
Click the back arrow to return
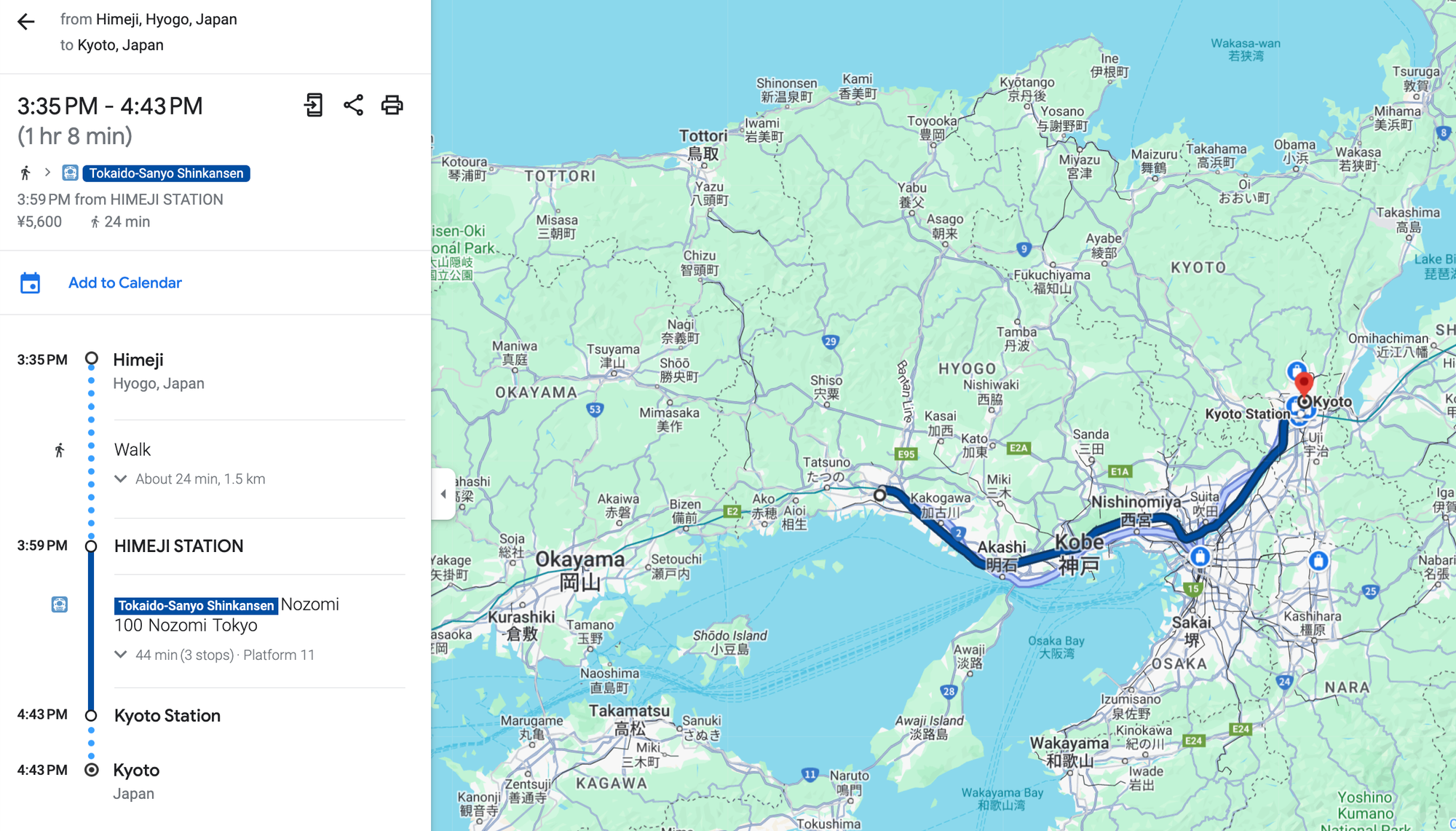26,22
